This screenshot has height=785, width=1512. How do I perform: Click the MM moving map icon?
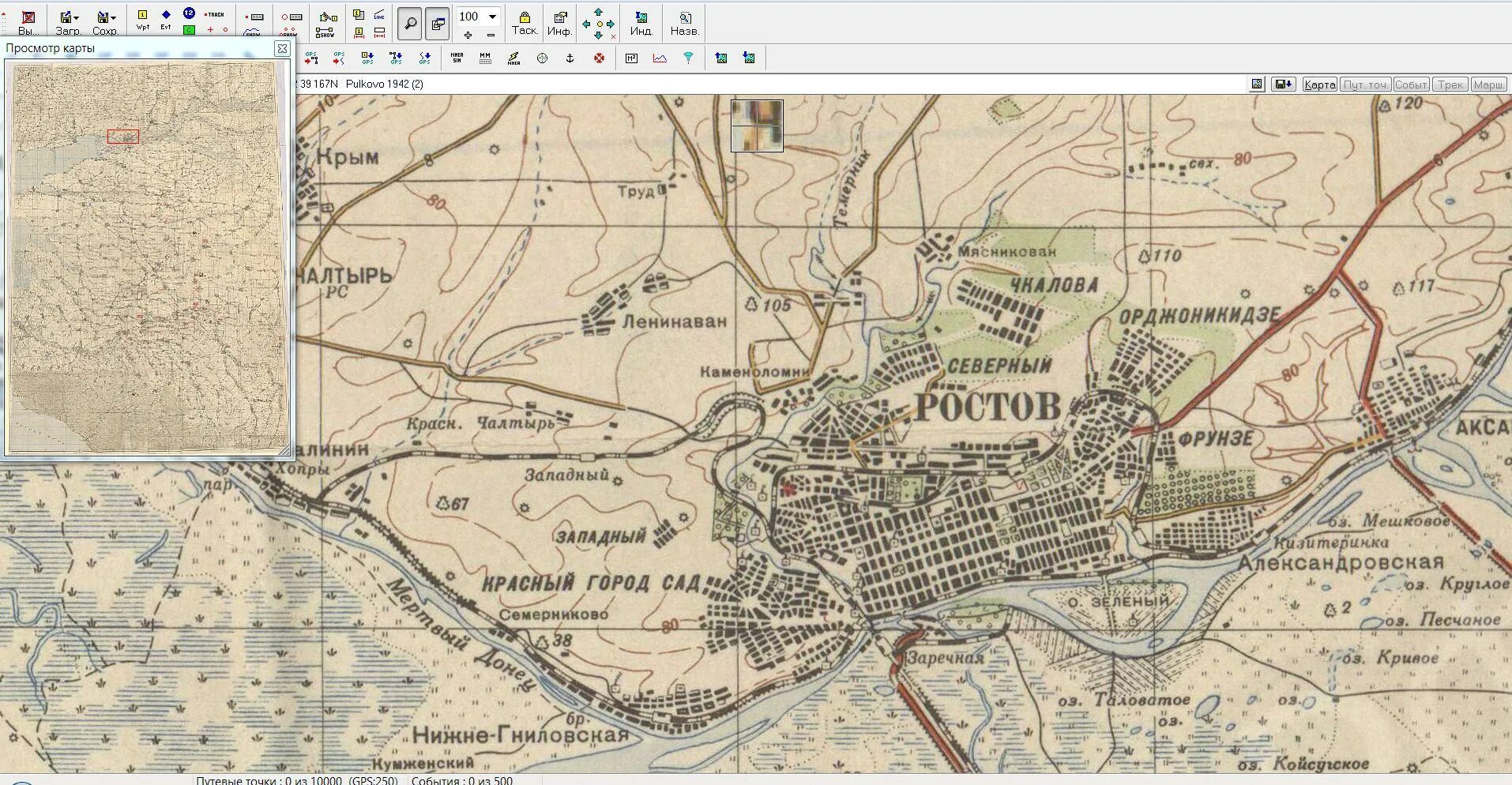point(485,58)
